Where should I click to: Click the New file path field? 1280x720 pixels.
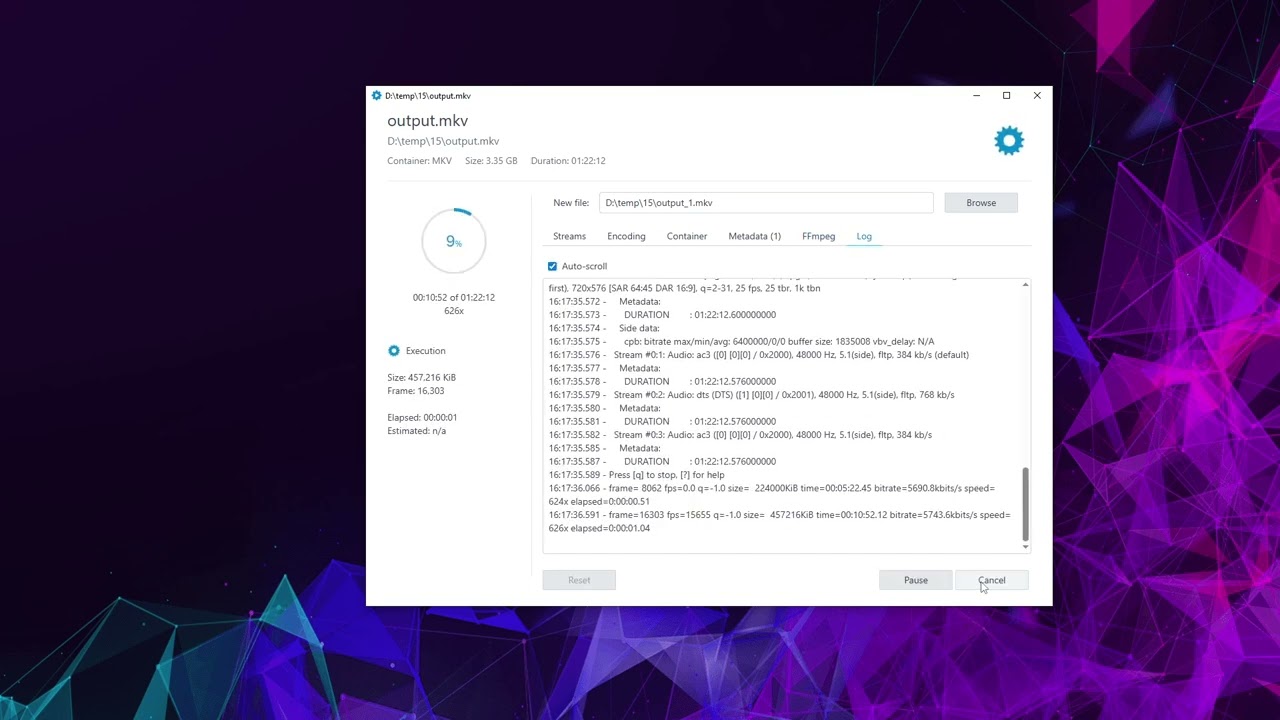(766, 203)
